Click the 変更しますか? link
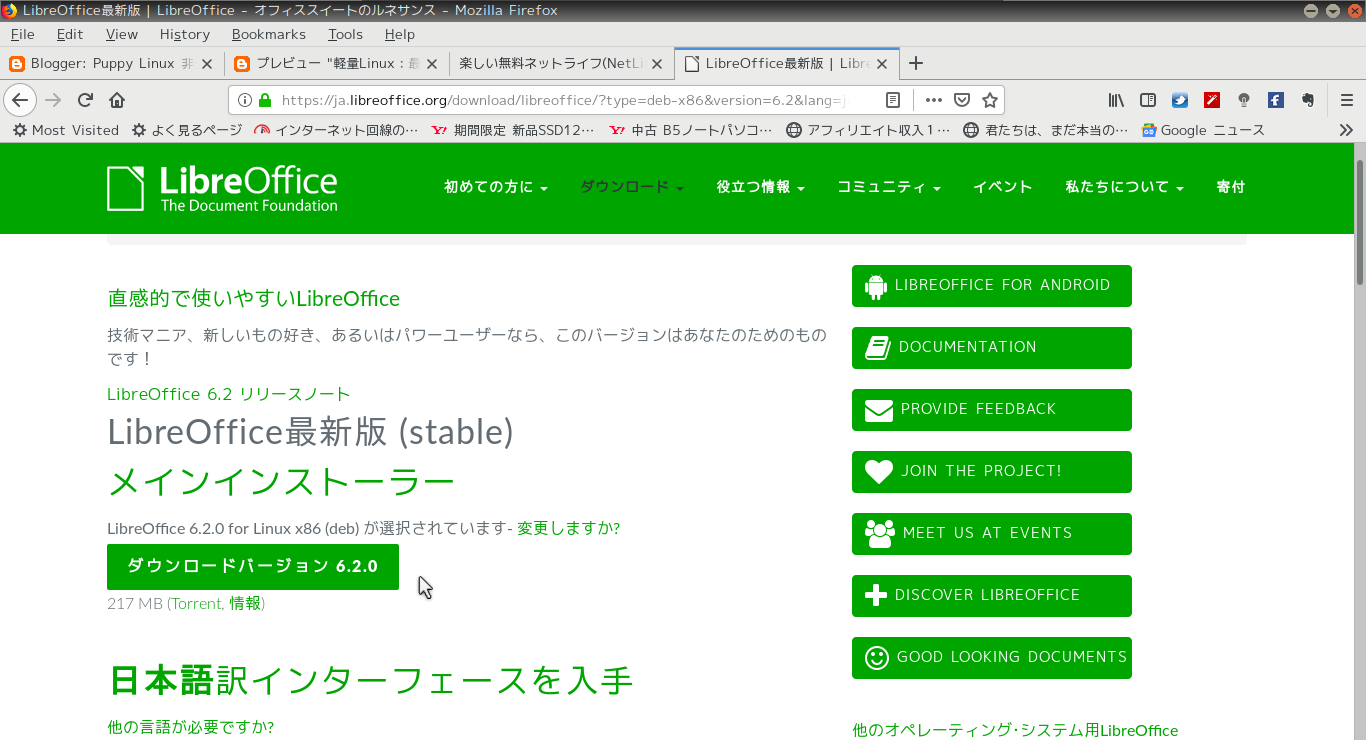Screen dimensions: 1366x740 [x=568, y=528]
